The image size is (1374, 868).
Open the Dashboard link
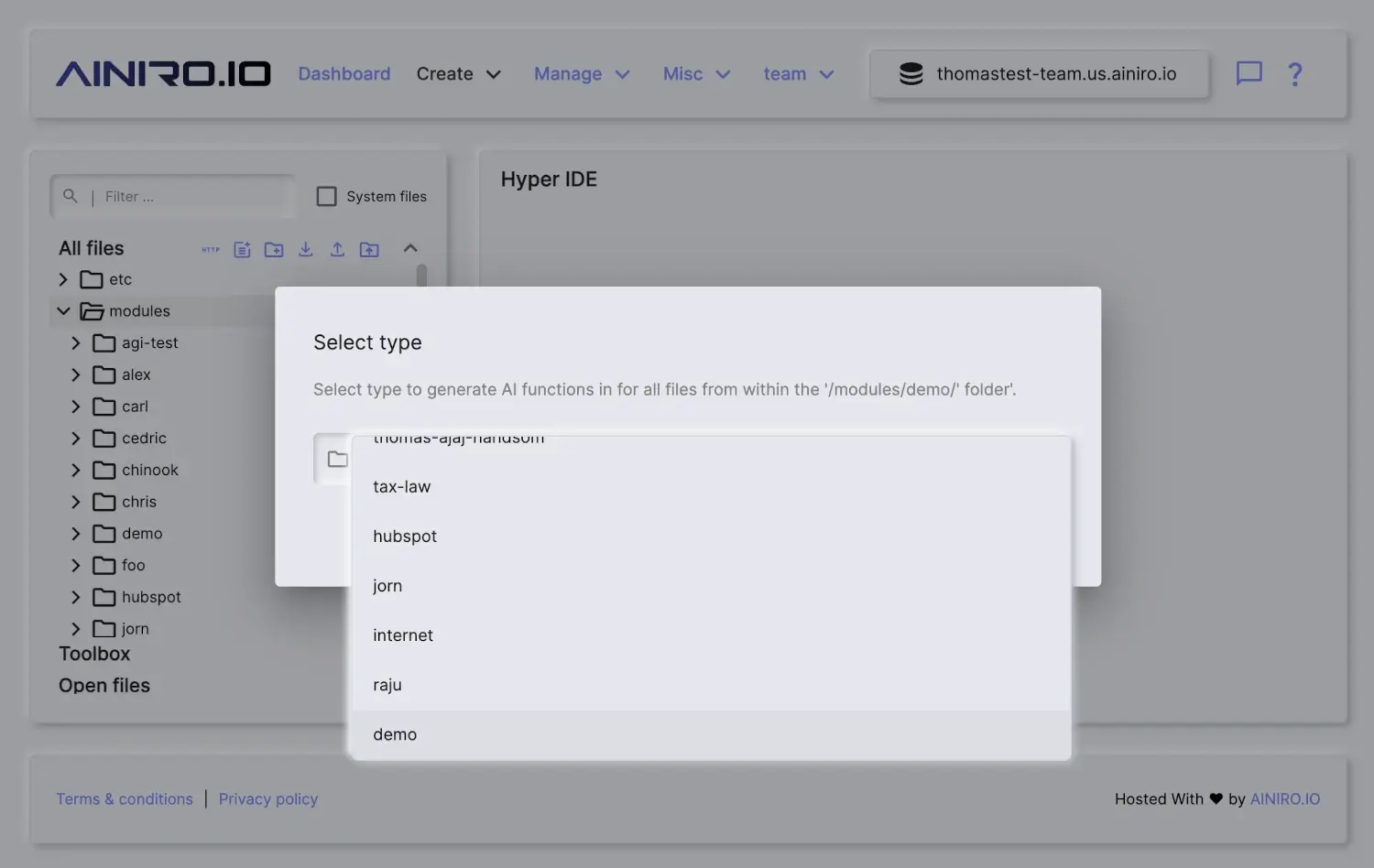(344, 74)
